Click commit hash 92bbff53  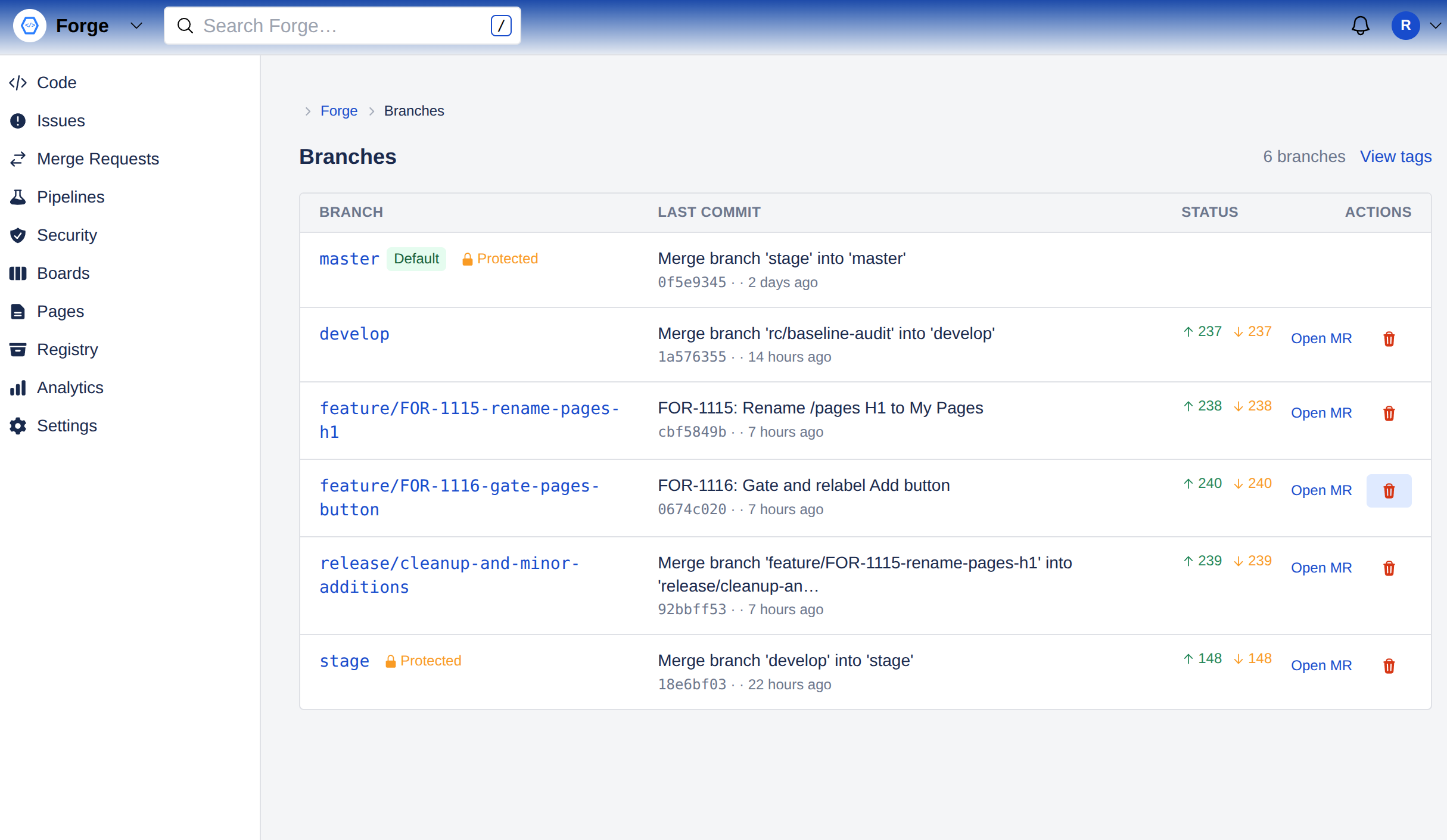692,609
